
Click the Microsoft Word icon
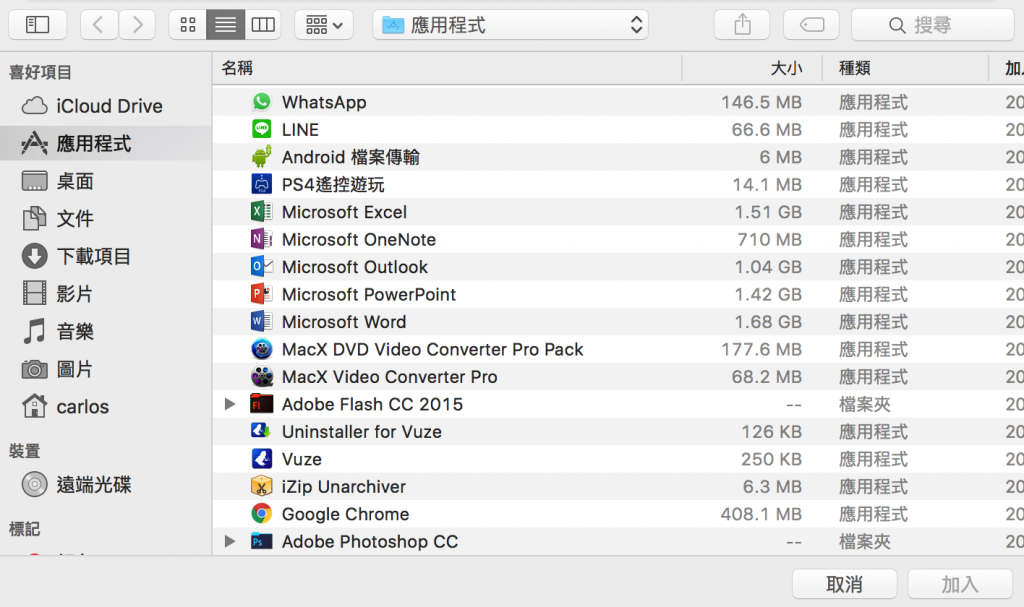262,321
